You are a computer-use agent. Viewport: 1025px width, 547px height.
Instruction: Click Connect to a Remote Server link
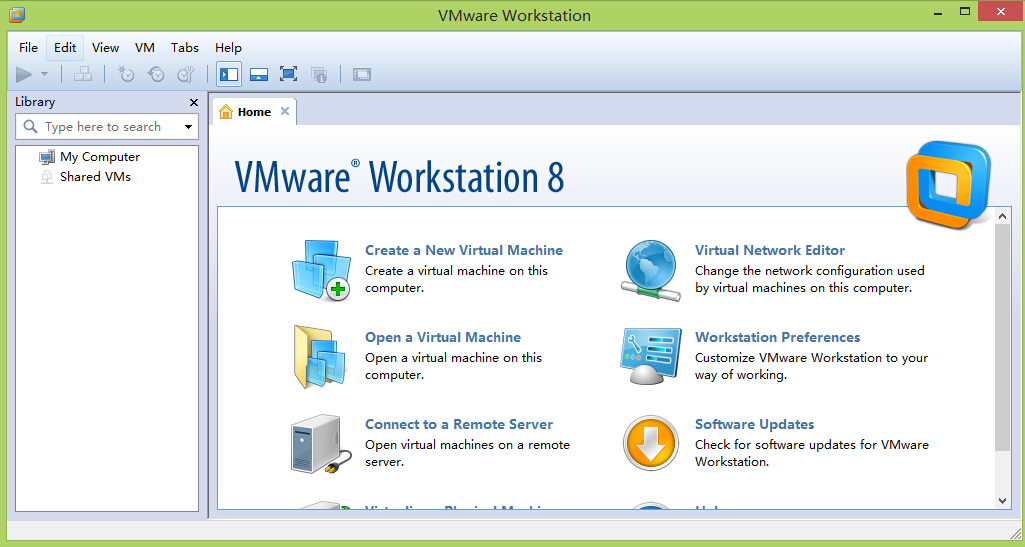459,424
